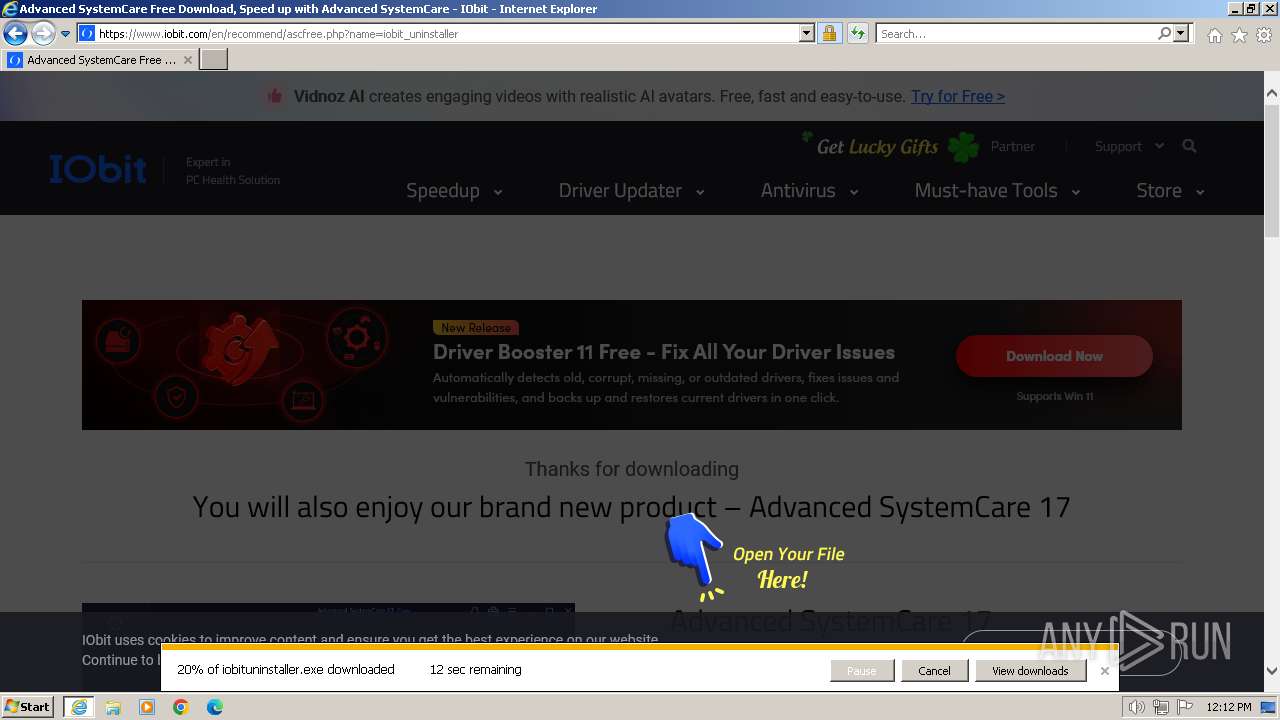
Task: Open the Driver Updater menu
Action: 631,190
